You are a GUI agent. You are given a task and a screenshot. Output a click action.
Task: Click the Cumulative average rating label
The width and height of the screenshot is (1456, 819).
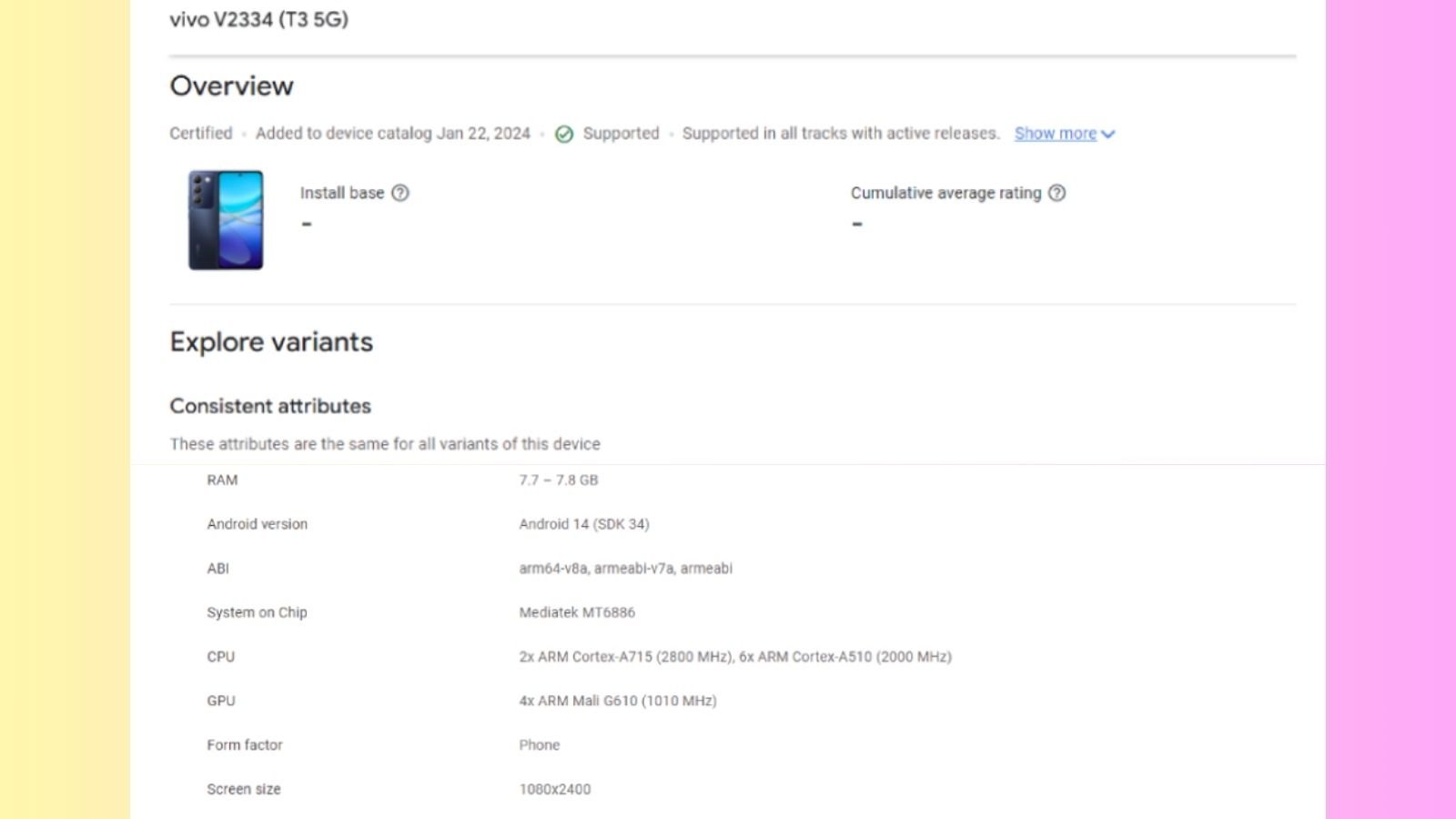(x=945, y=193)
